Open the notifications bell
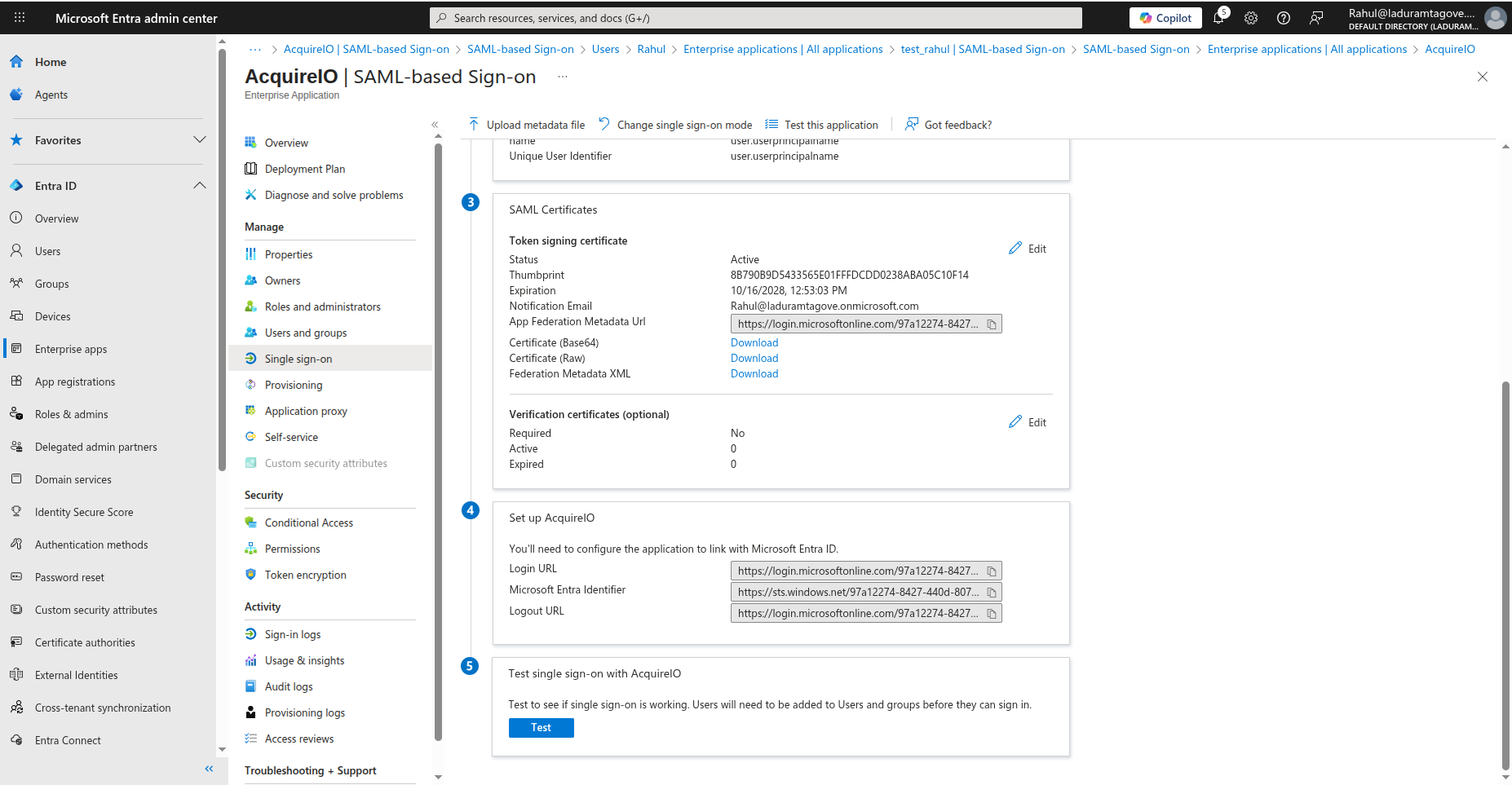 click(1218, 18)
